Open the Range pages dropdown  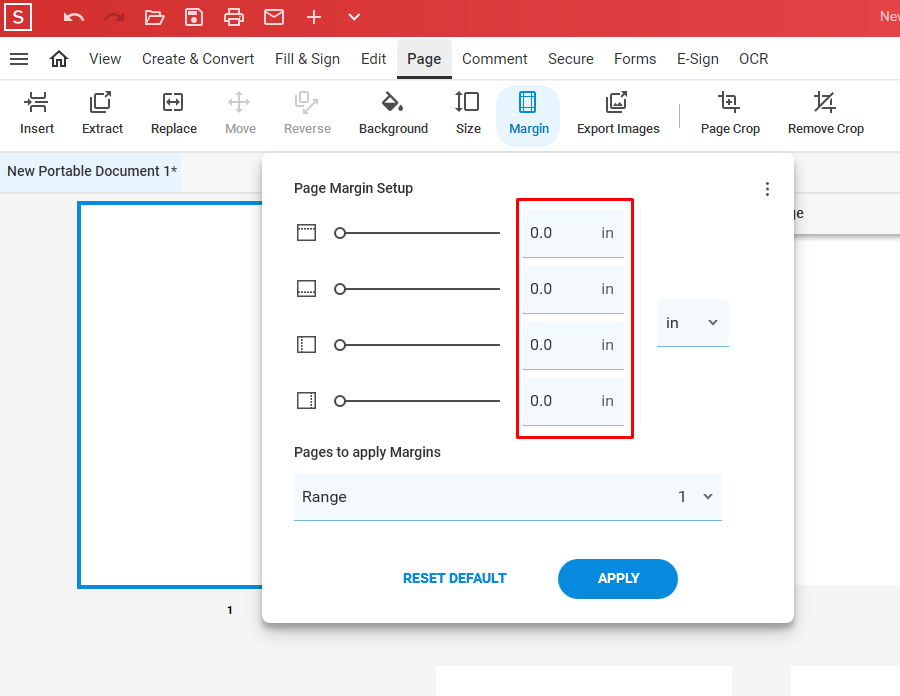507,497
